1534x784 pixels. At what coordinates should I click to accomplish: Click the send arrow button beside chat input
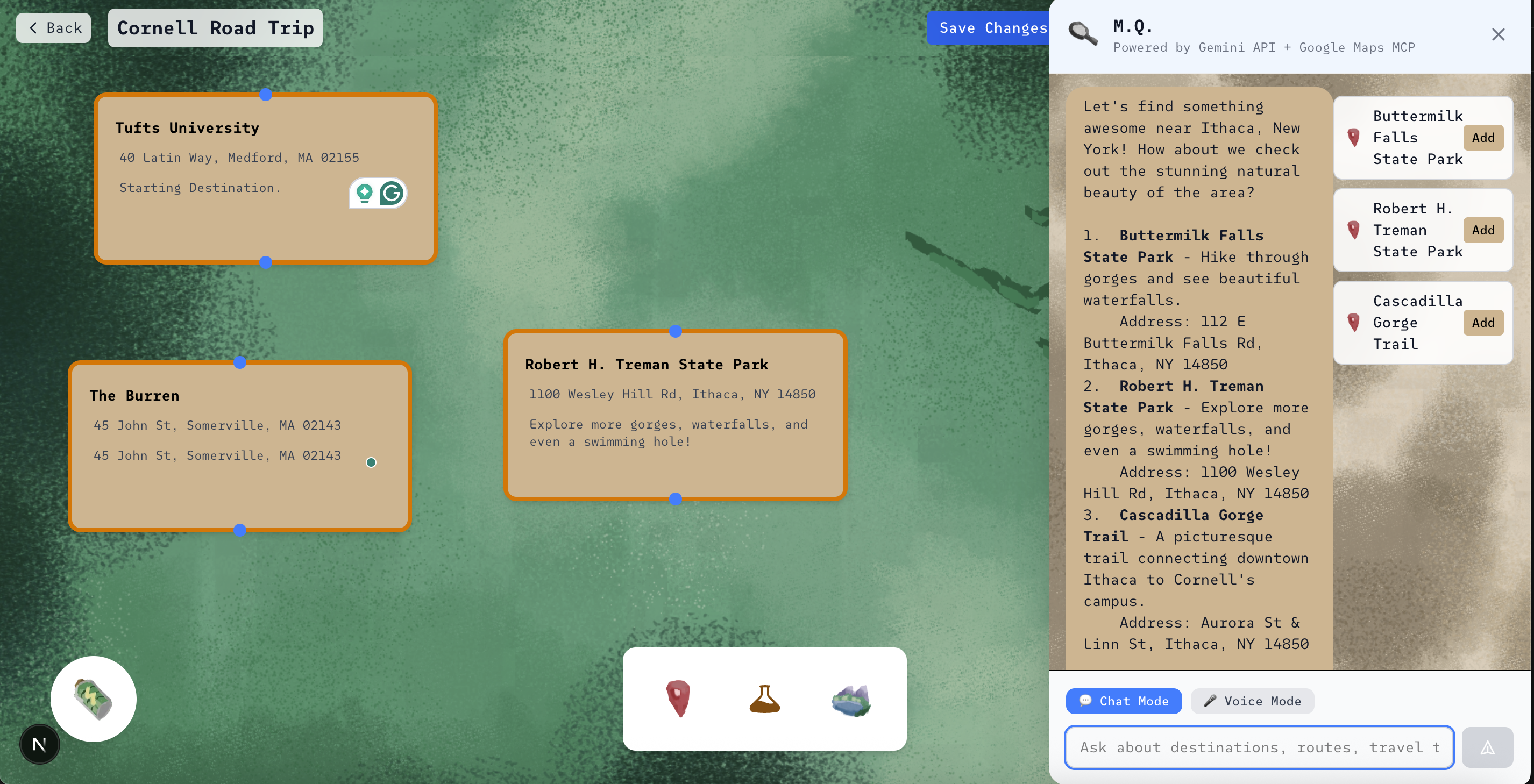(x=1487, y=747)
